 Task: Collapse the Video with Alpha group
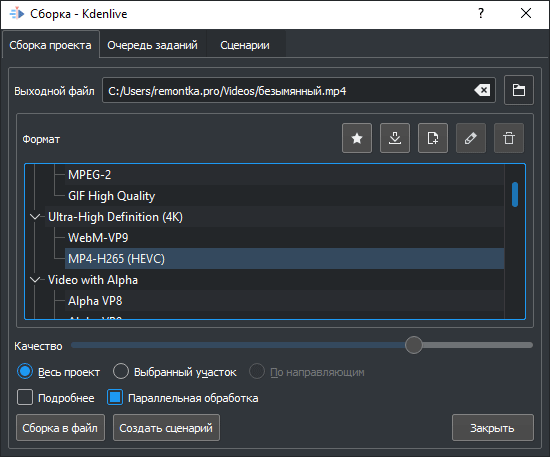tap(35, 280)
